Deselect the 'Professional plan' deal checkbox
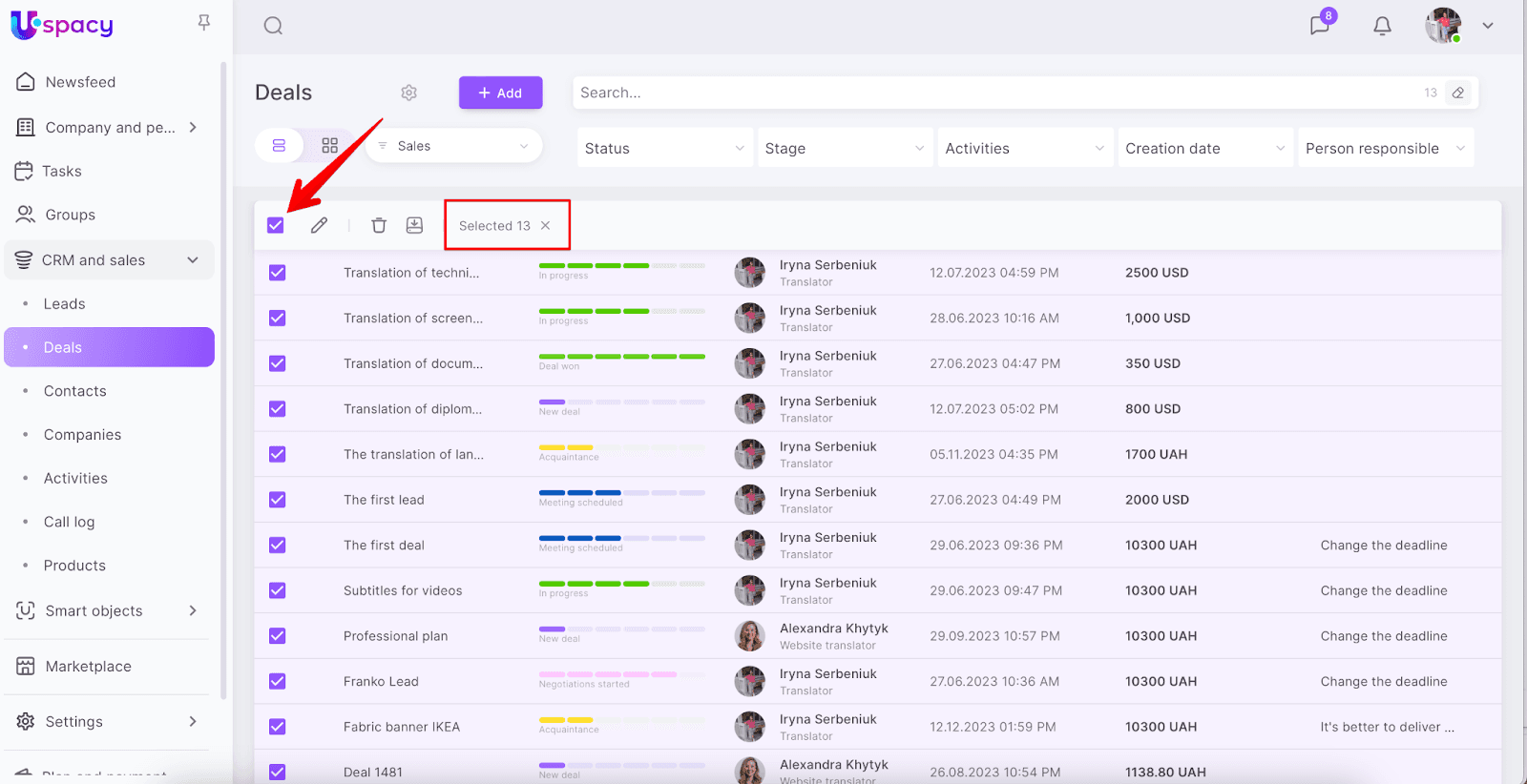Screen dimensions: 1527x784 click(x=278, y=636)
